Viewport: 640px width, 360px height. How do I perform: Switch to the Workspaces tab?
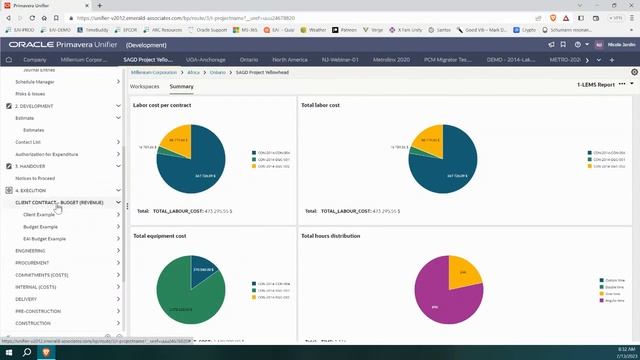coord(144,87)
